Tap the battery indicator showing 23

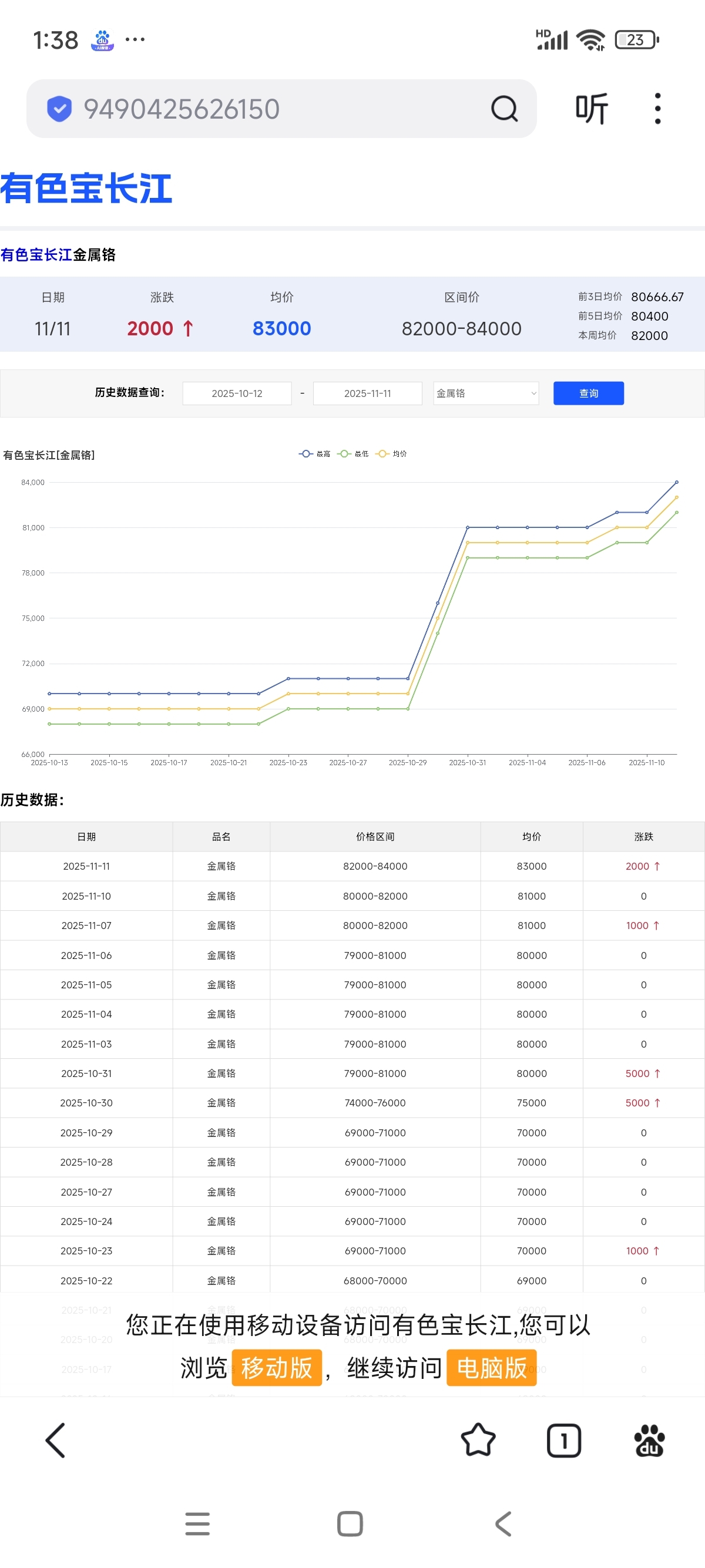pos(637,40)
